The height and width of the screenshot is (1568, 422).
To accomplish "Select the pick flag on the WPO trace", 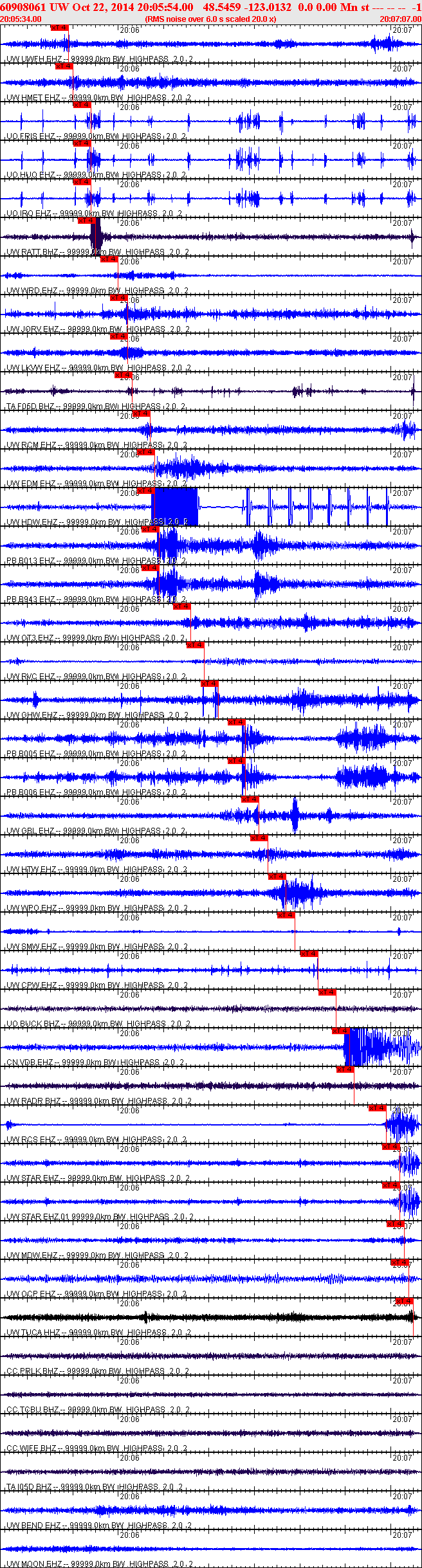I will click(277, 877).
